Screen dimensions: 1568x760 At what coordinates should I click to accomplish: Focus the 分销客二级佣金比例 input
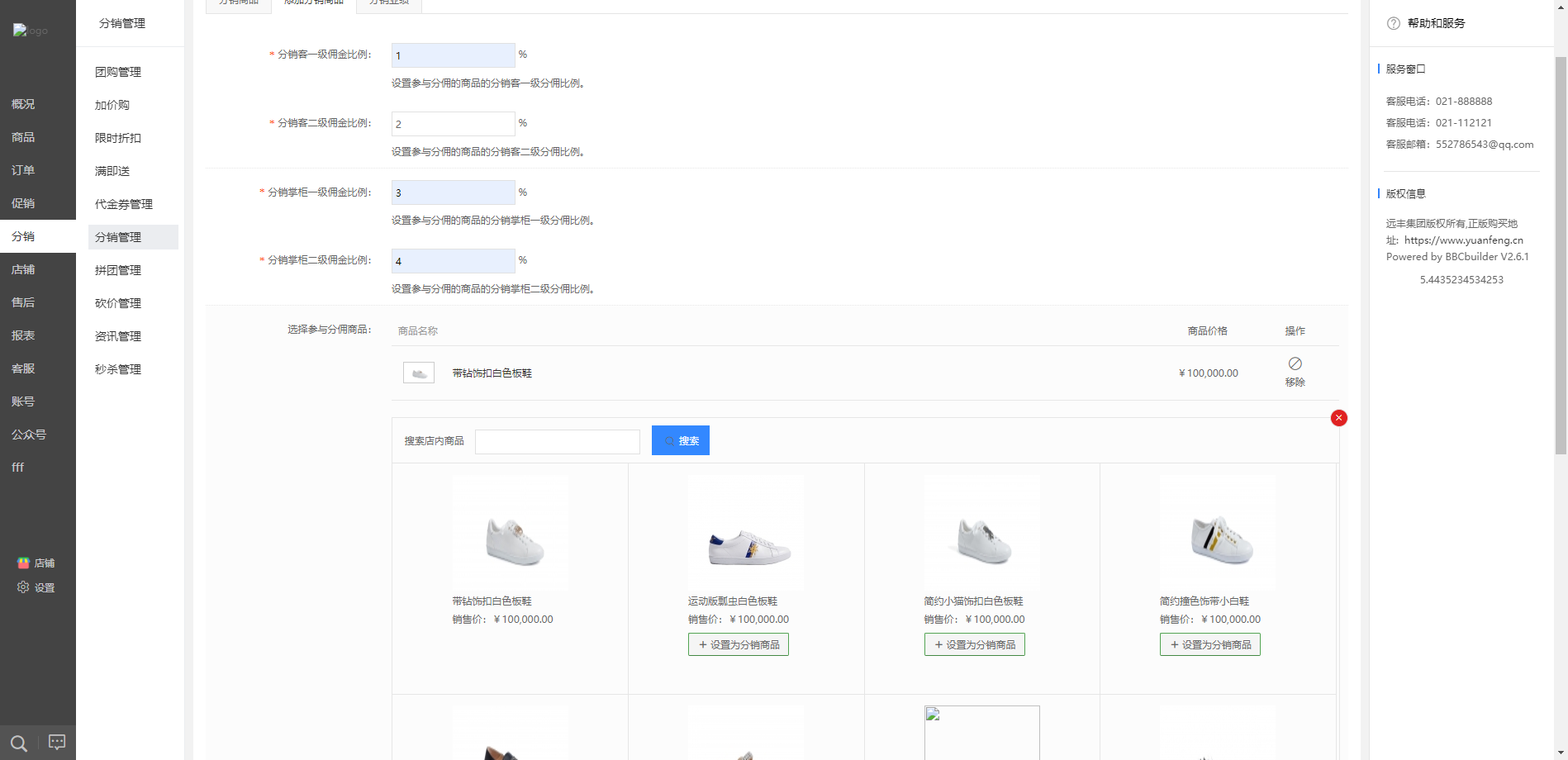453,124
